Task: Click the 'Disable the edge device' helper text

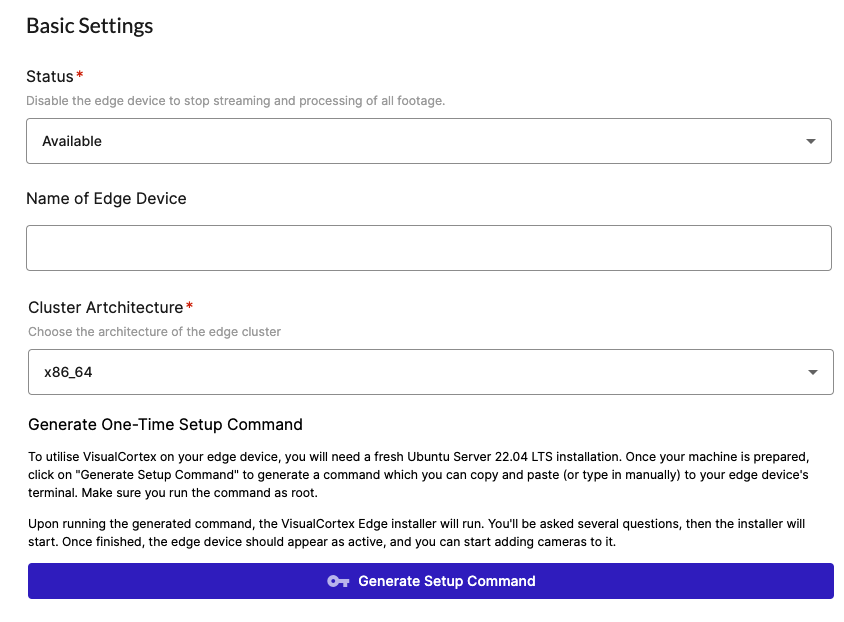Action: click(x=235, y=101)
